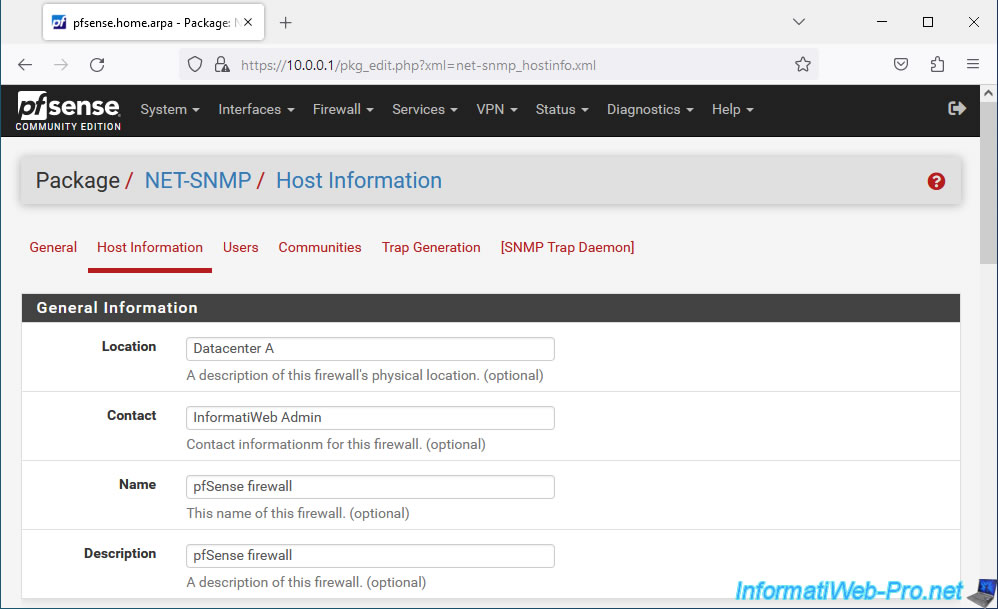
Task: Click the Package breadcrumb text
Action: (78, 181)
